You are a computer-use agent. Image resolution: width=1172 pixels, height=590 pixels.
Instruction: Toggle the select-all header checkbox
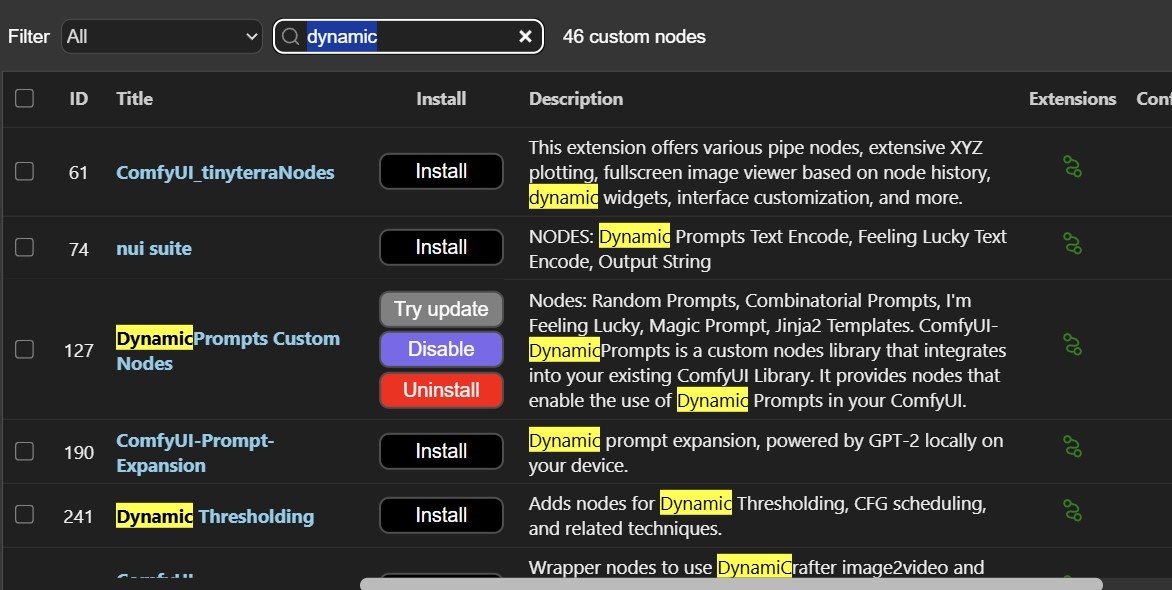[x=25, y=98]
